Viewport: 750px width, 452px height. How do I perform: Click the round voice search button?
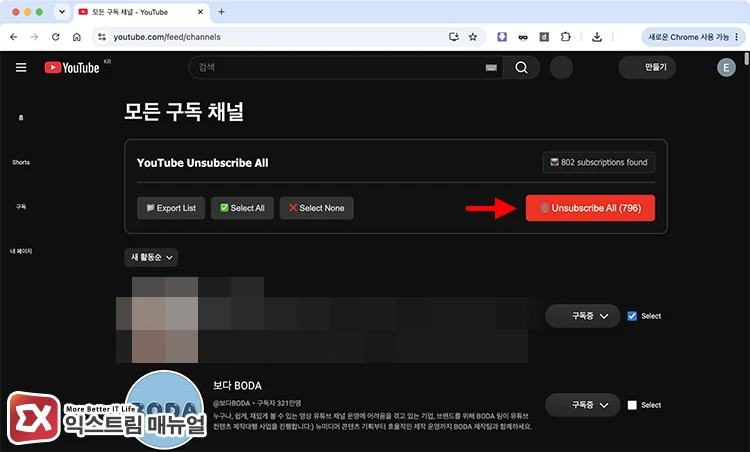561,67
